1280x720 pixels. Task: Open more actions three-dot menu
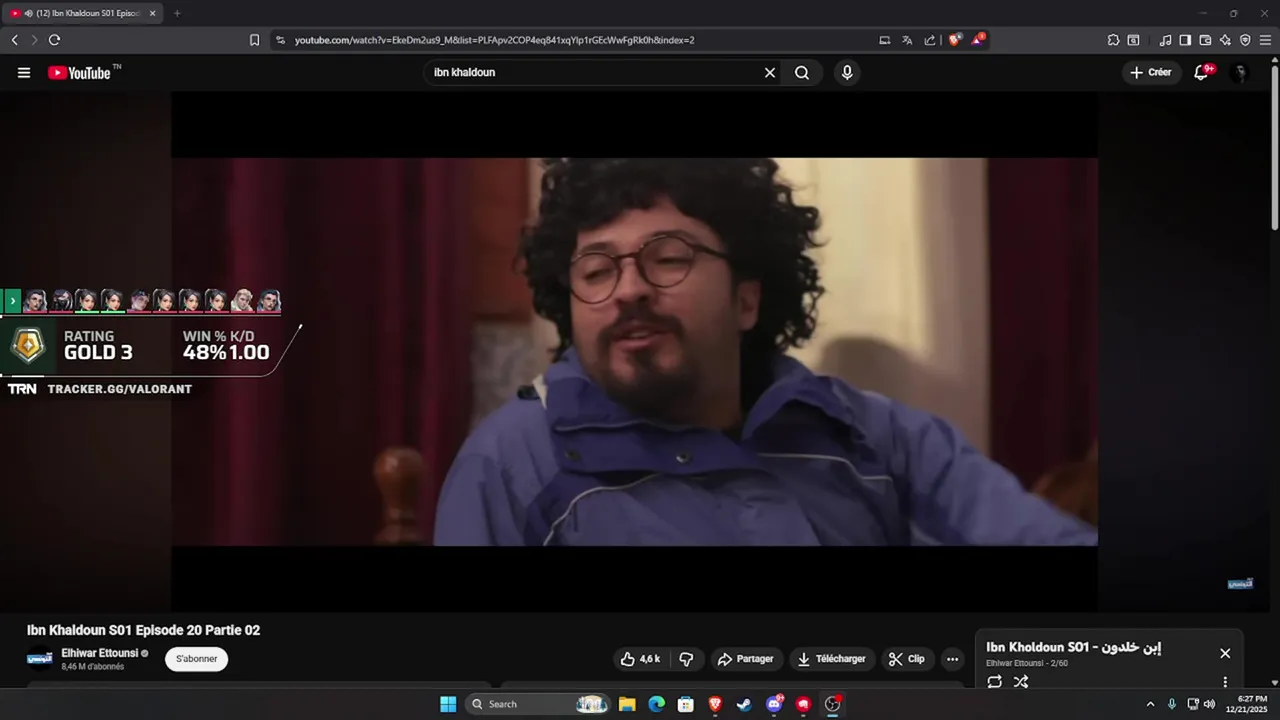point(952,659)
